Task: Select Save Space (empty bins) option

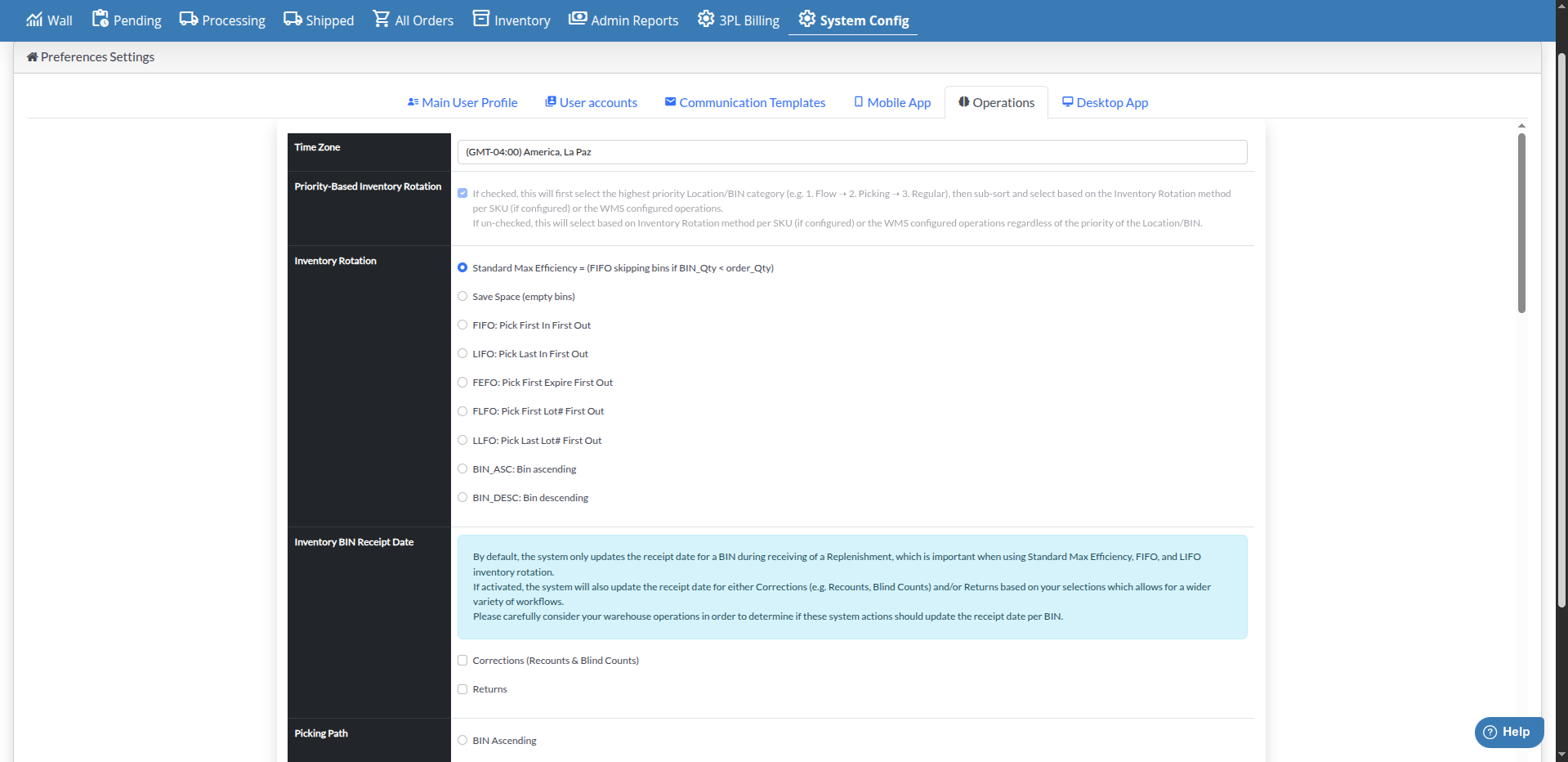Action: tap(462, 297)
